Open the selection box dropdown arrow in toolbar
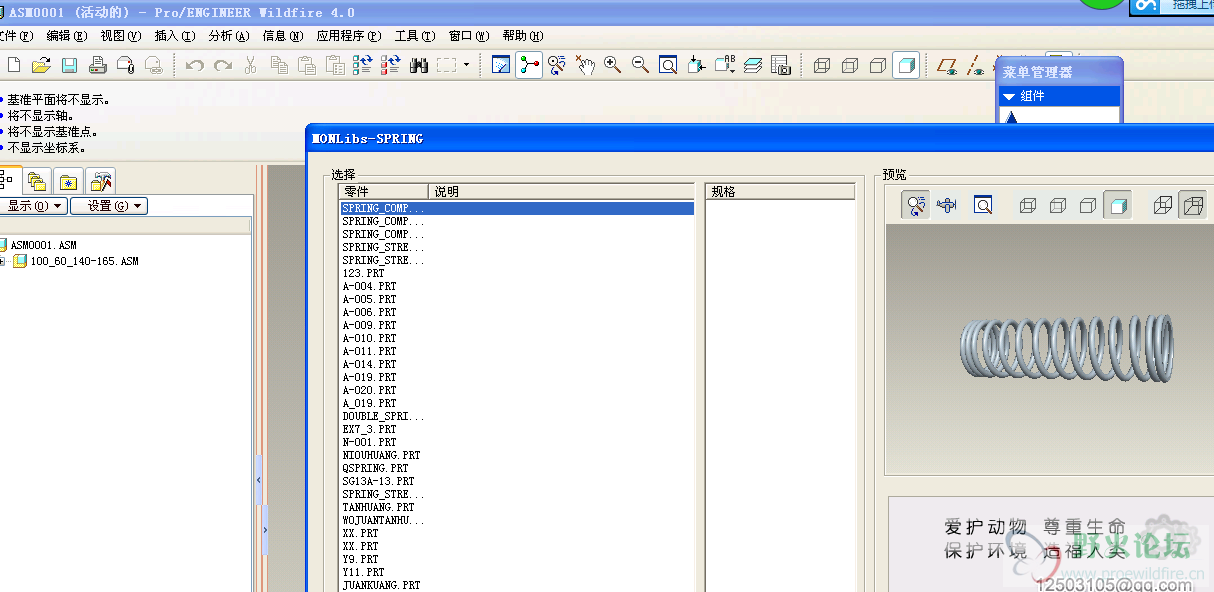This screenshot has width=1214, height=592. [466, 65]
